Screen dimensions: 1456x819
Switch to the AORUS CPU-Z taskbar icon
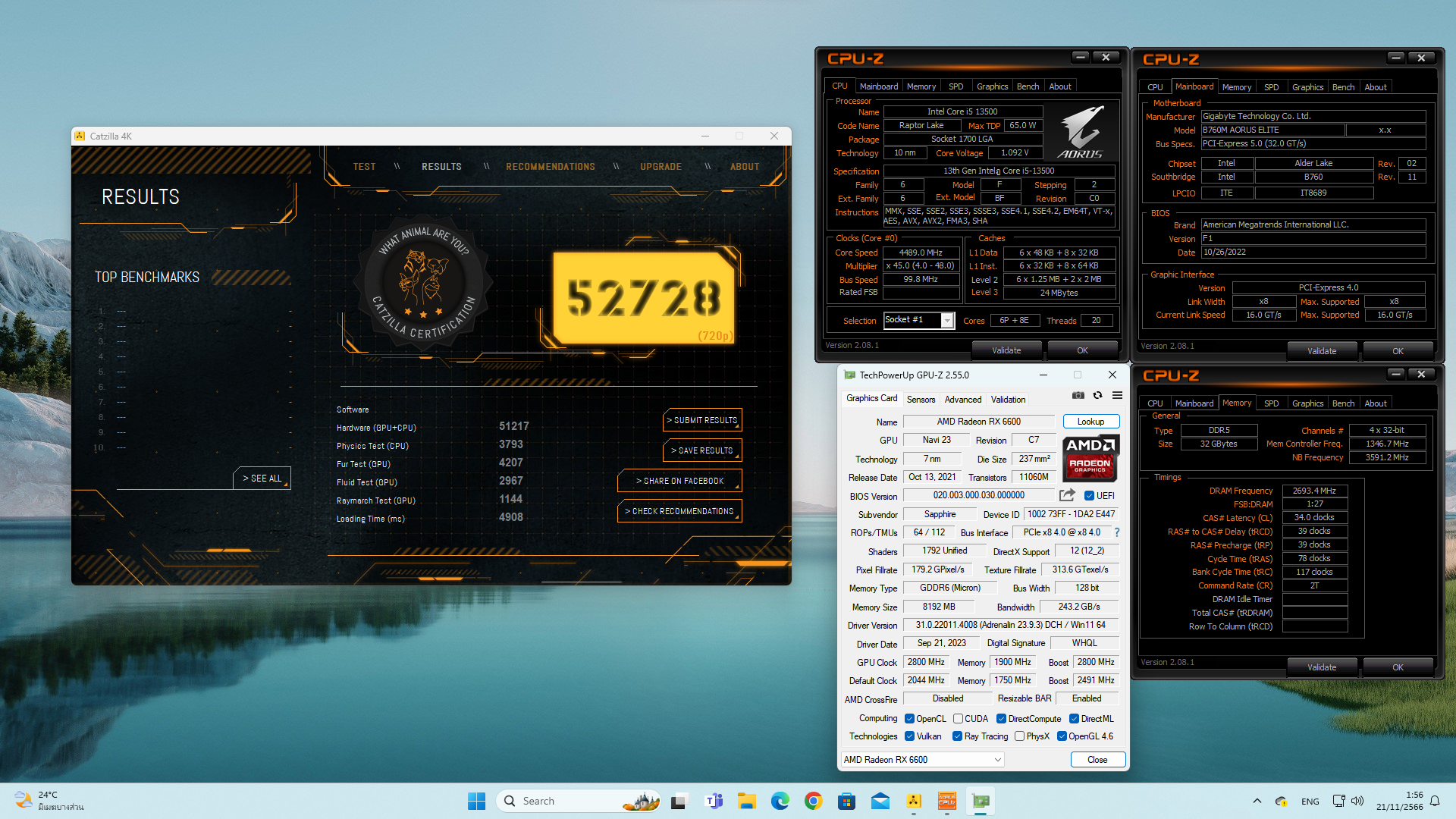pyautogui.click(x=947, y=801)
